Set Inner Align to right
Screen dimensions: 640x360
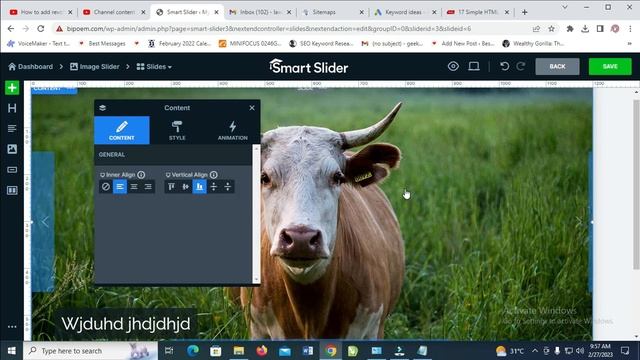(x=148, y=187)
